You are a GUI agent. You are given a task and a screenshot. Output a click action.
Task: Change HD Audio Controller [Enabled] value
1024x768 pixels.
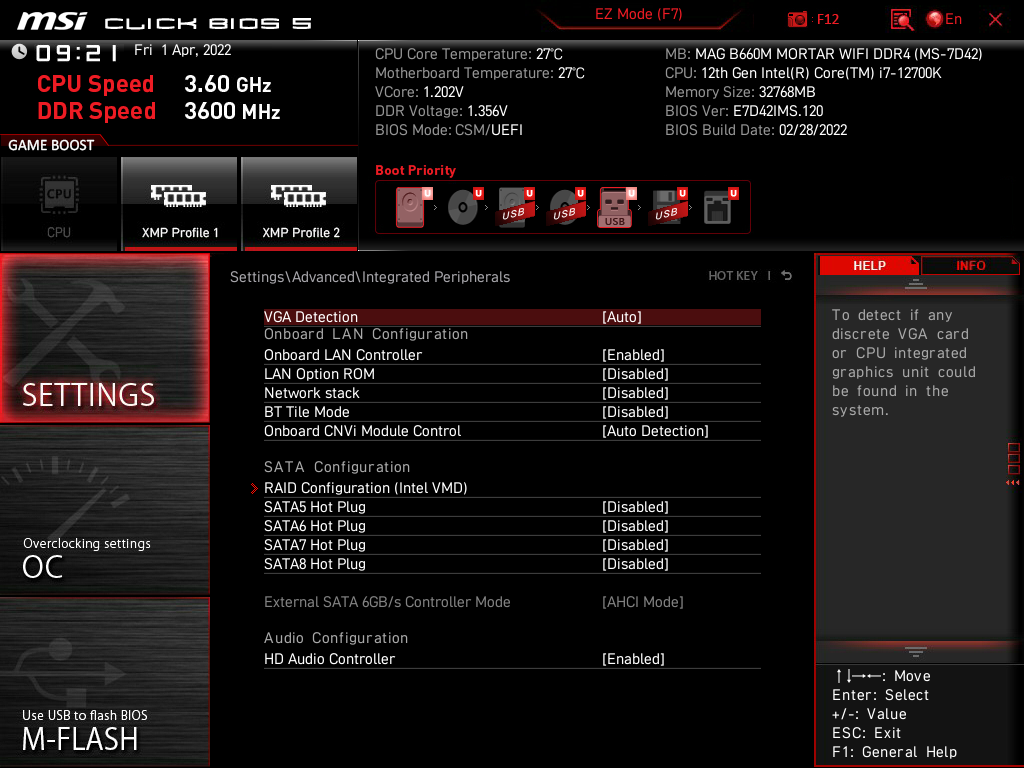point(633,659)
